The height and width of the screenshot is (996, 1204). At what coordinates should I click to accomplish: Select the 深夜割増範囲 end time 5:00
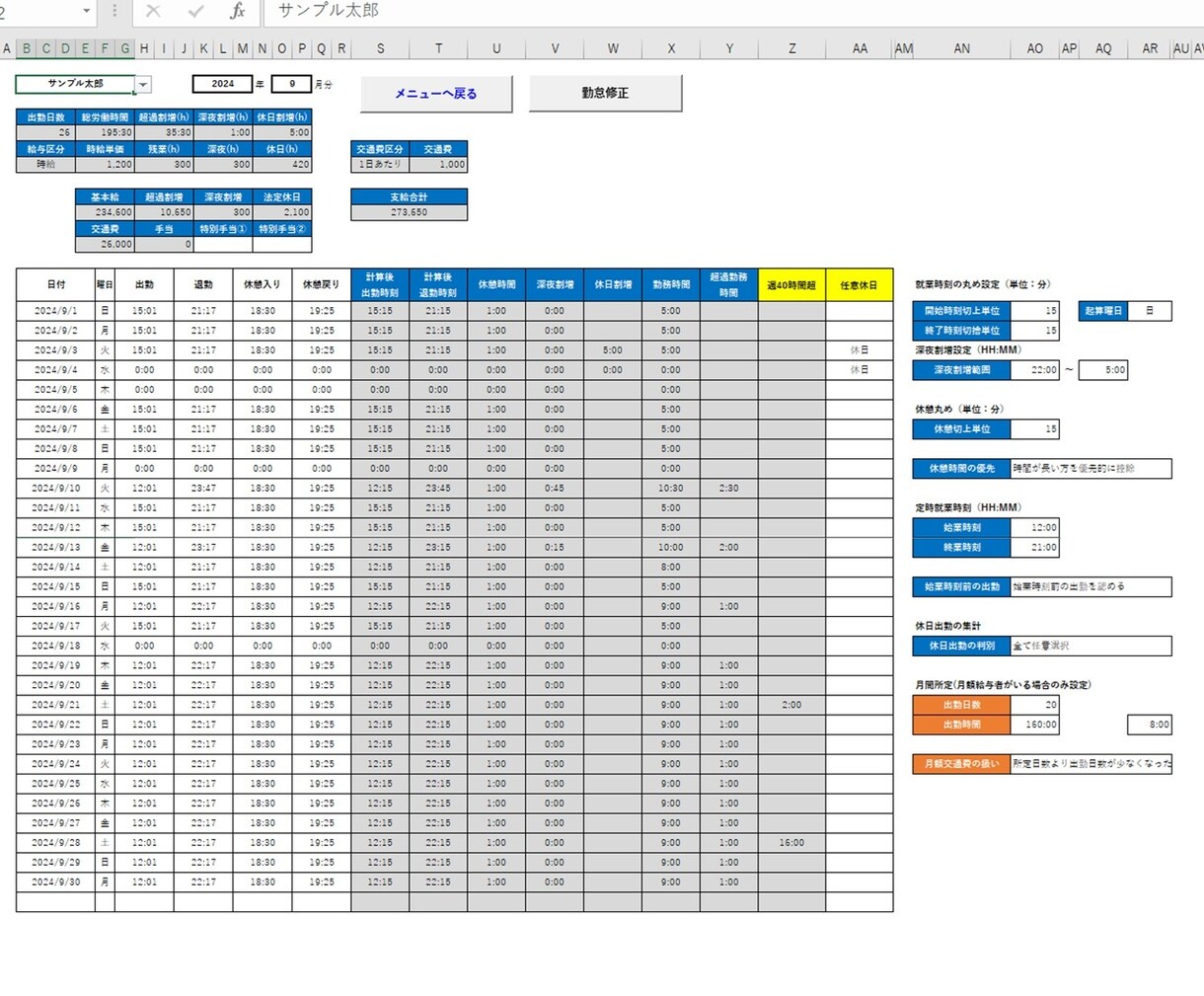(1102, 370)
